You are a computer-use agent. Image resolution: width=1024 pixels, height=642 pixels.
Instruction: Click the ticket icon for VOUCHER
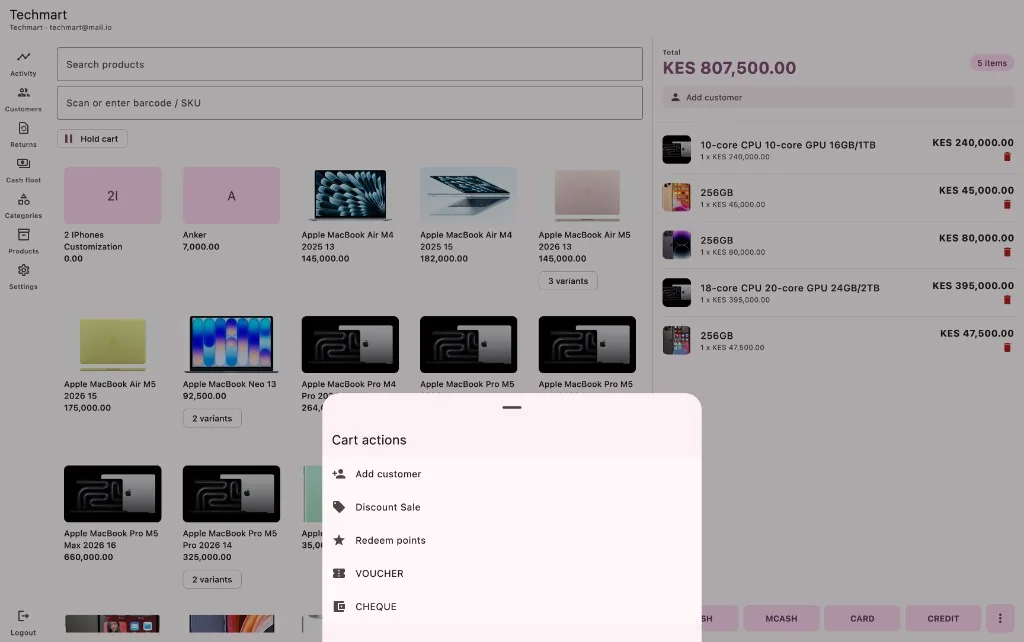(x=338, y=573)
